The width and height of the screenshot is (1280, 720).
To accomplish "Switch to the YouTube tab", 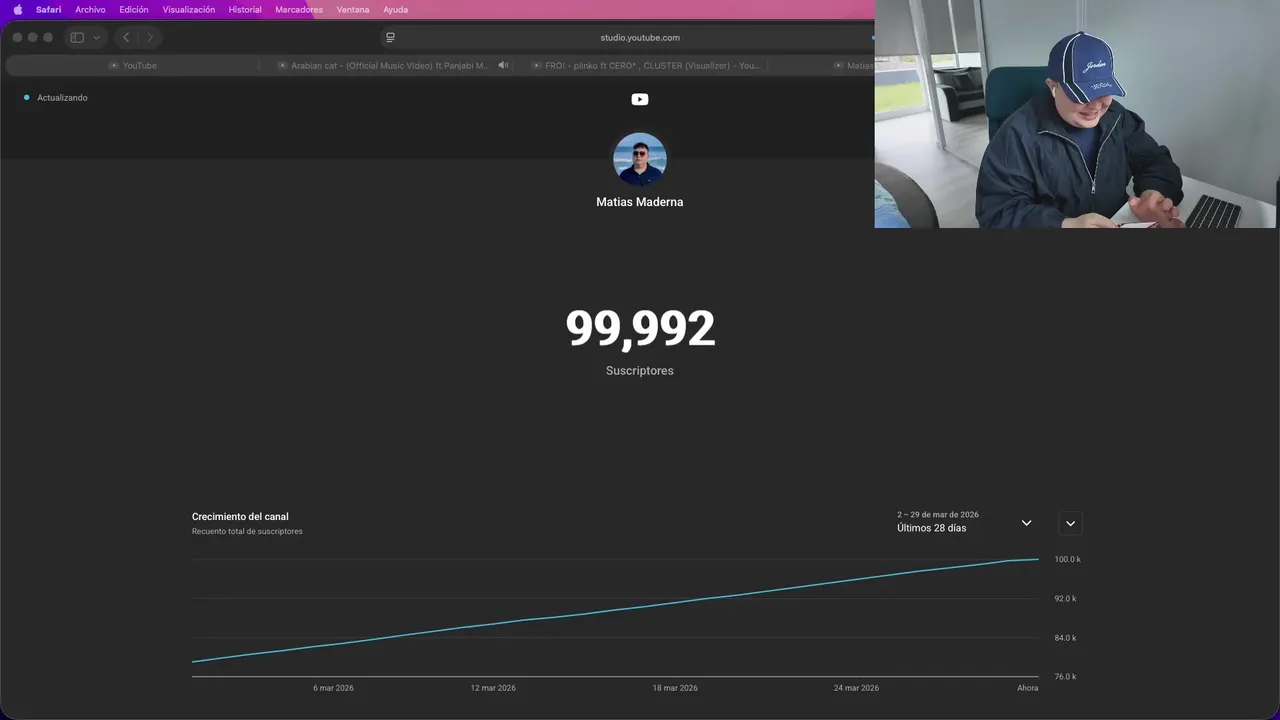I will click(132, 65).
